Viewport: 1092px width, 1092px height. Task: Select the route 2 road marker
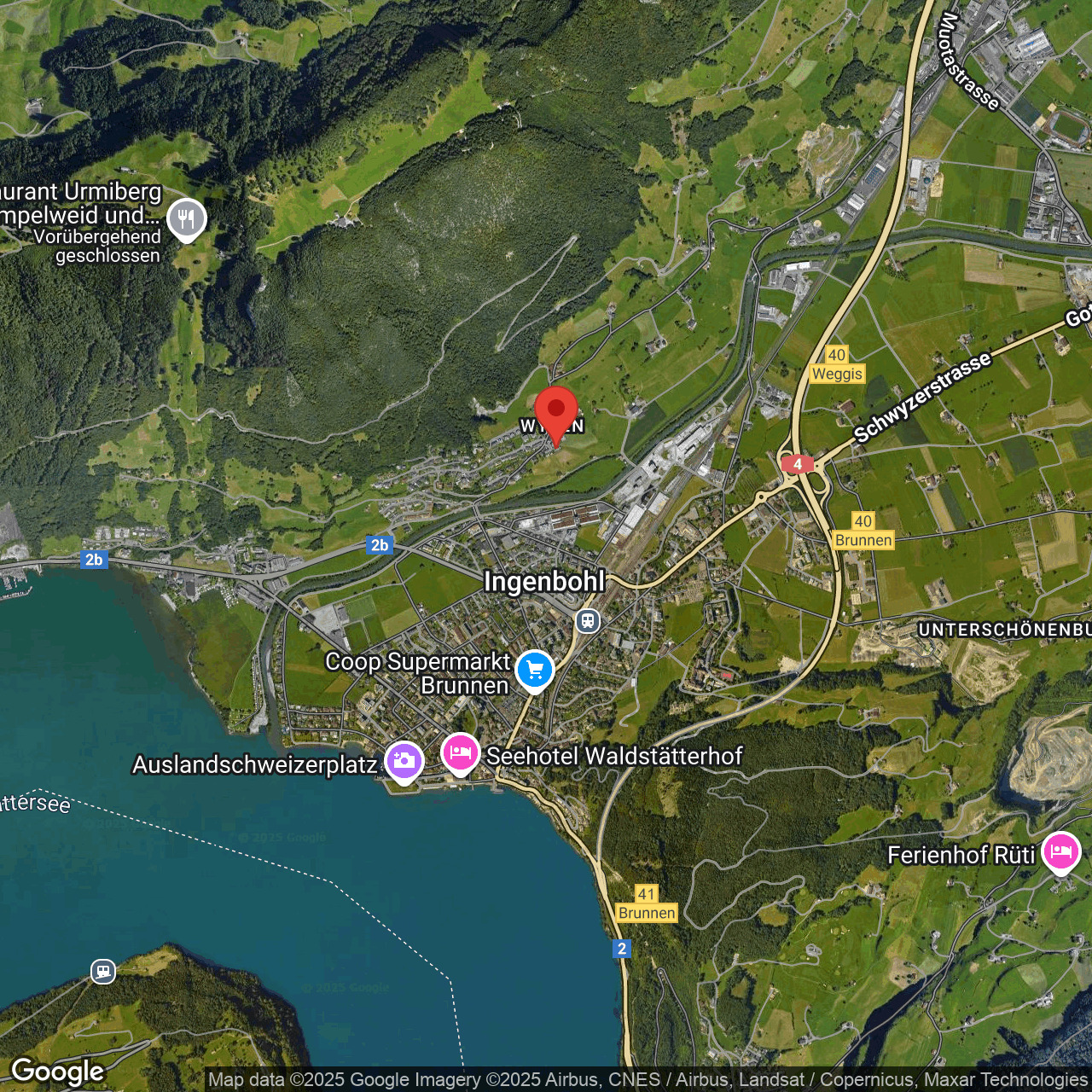[x=622, y=947]
